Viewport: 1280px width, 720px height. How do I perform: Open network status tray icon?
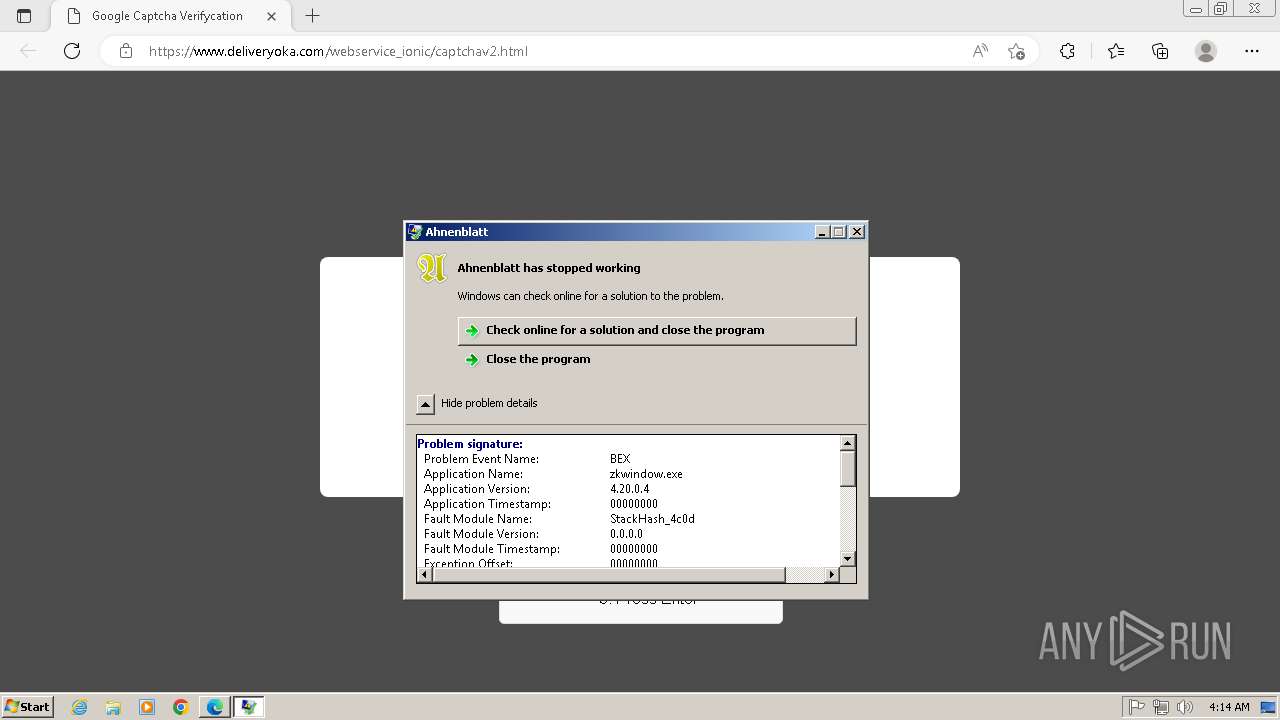click(x=1161, y=707)
